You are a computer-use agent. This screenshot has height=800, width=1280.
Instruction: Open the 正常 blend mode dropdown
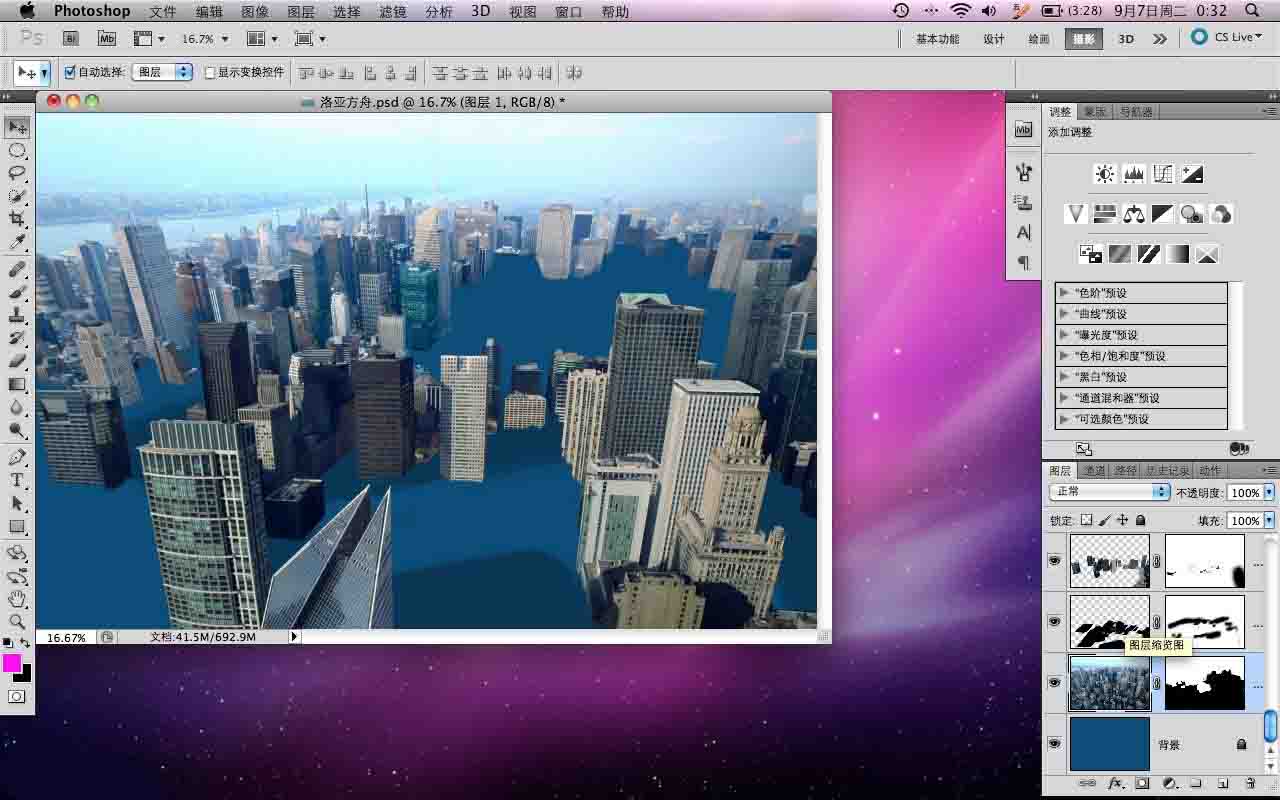(x=1109, y=492)
